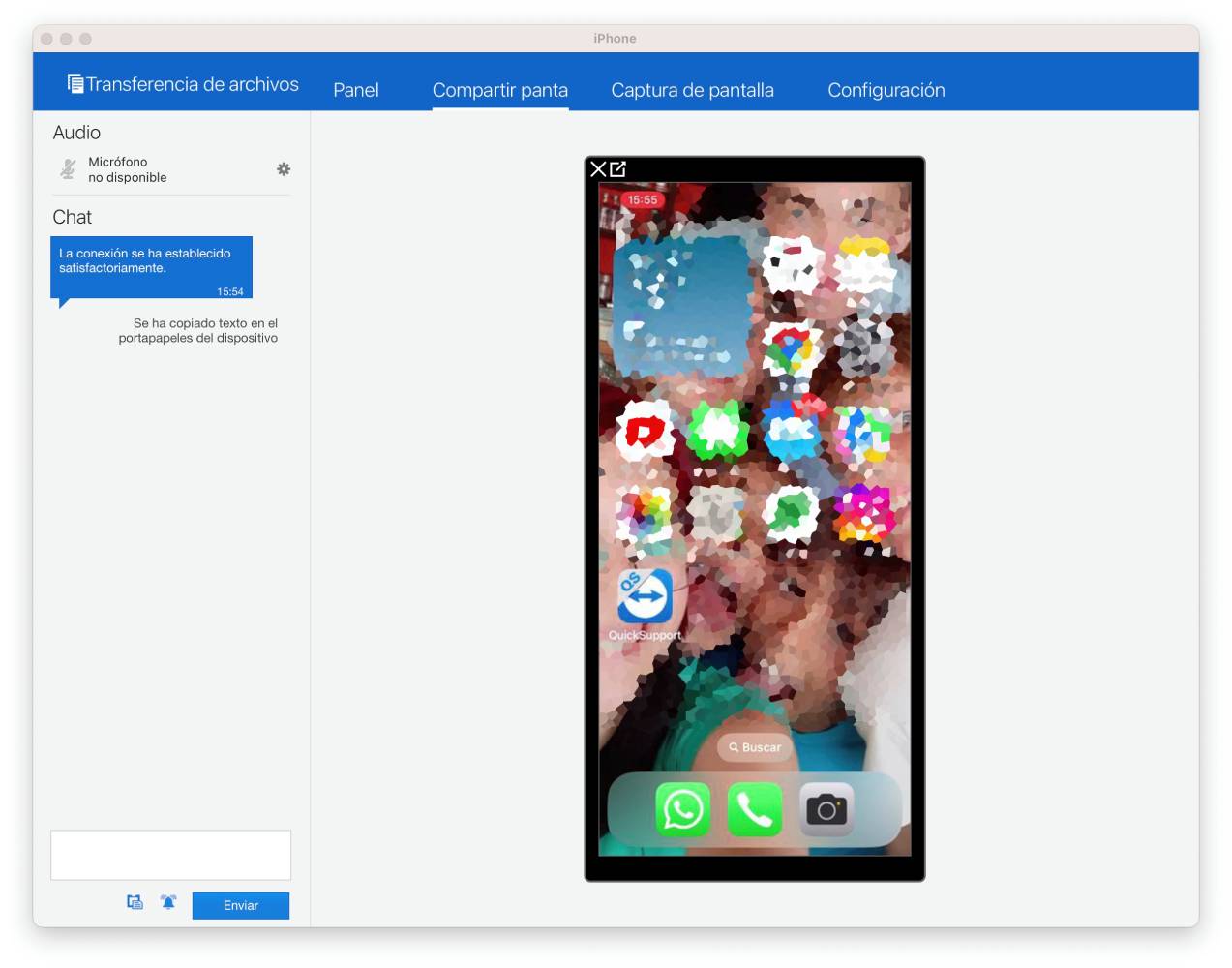Click the chat message input box
The width and height of the screenshot is (1232, 968).
point(170,855)
